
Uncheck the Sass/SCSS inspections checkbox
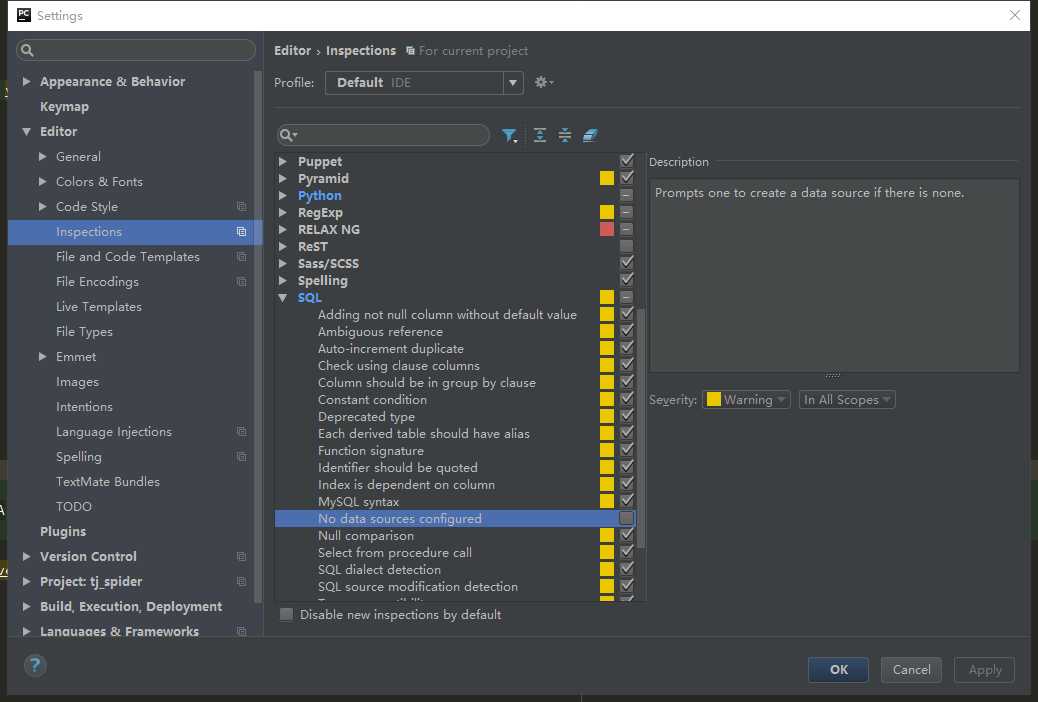pyautogui.click(x=626, y=263)
